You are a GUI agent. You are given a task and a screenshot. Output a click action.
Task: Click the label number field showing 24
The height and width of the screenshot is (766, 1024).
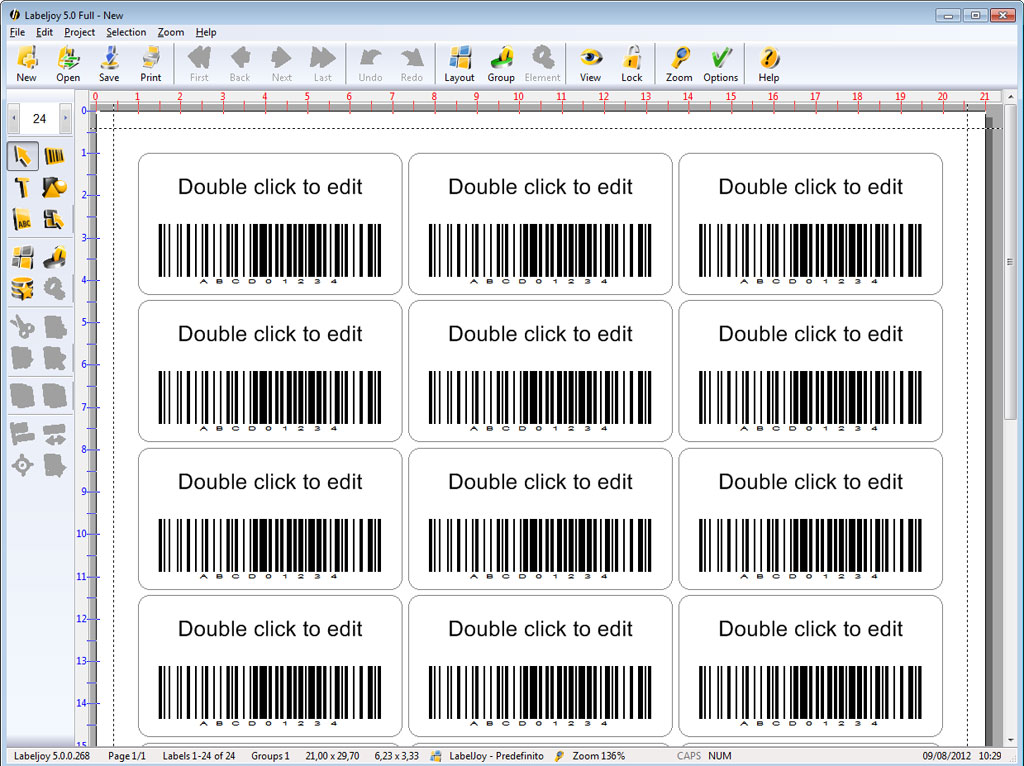(39, 118)
